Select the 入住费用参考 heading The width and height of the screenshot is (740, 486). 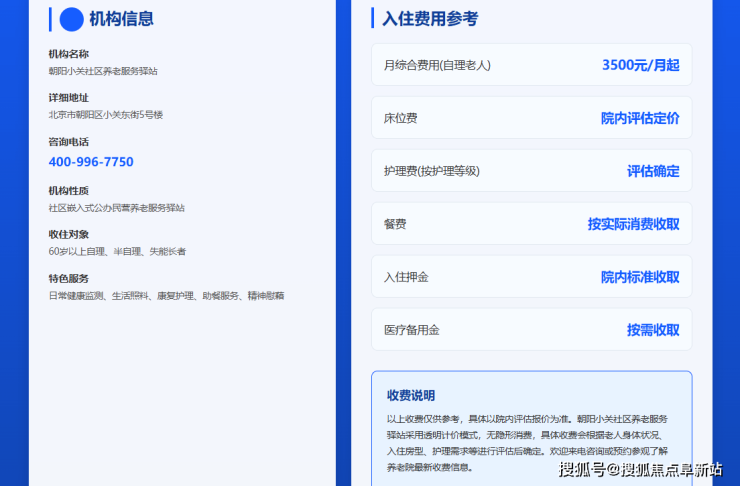pyautogui.click(x=430, y=19)
